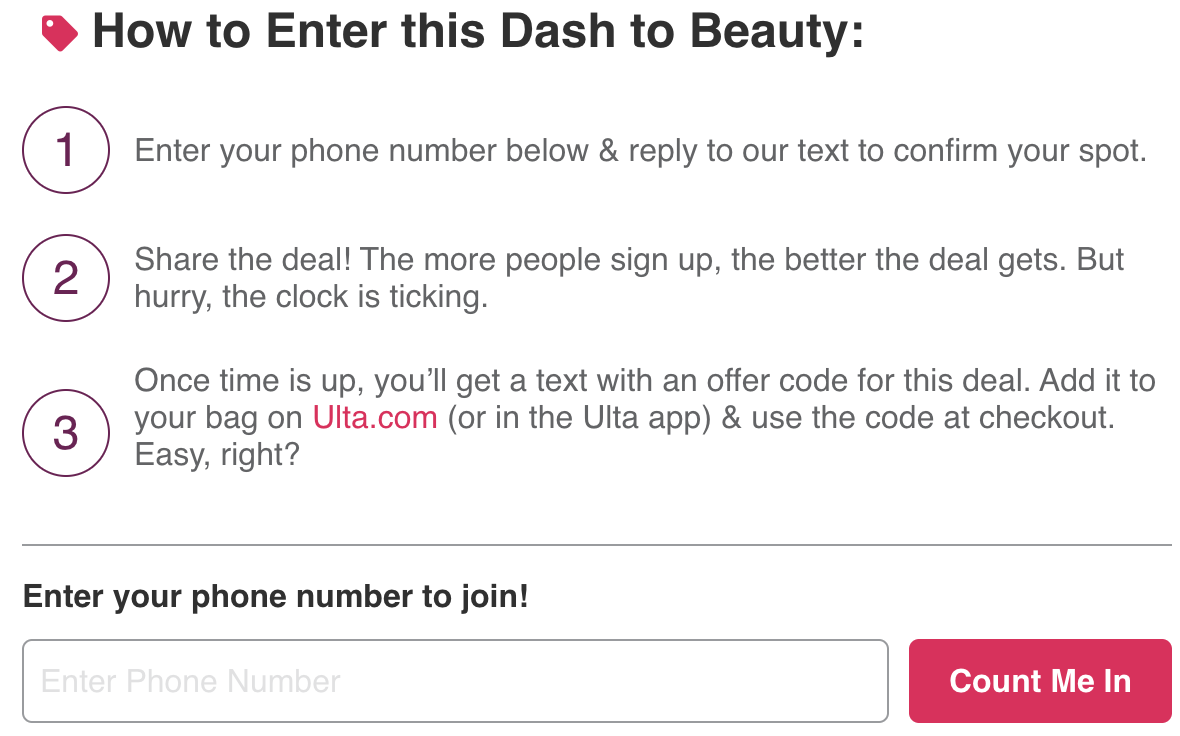Image resolution: width=1180 pixels, height=736 pixels.
Task: Click the use the code at checkout text
Action: (933, 417)
